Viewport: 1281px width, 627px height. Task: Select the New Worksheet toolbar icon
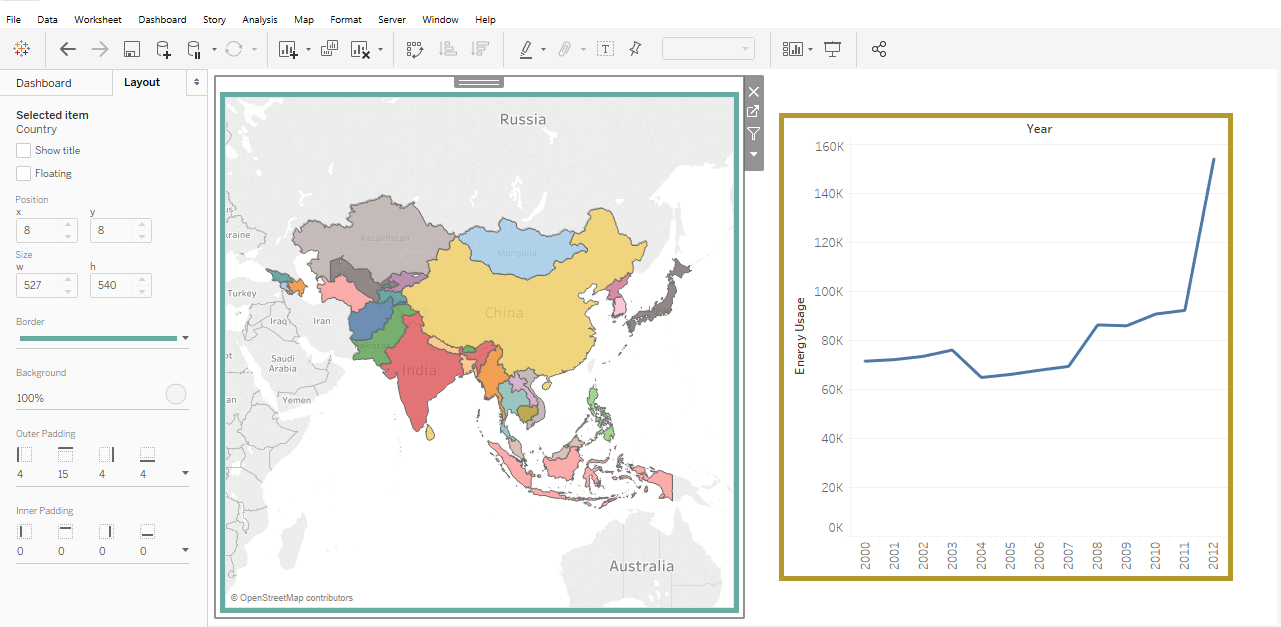click(x=287, y=48)
